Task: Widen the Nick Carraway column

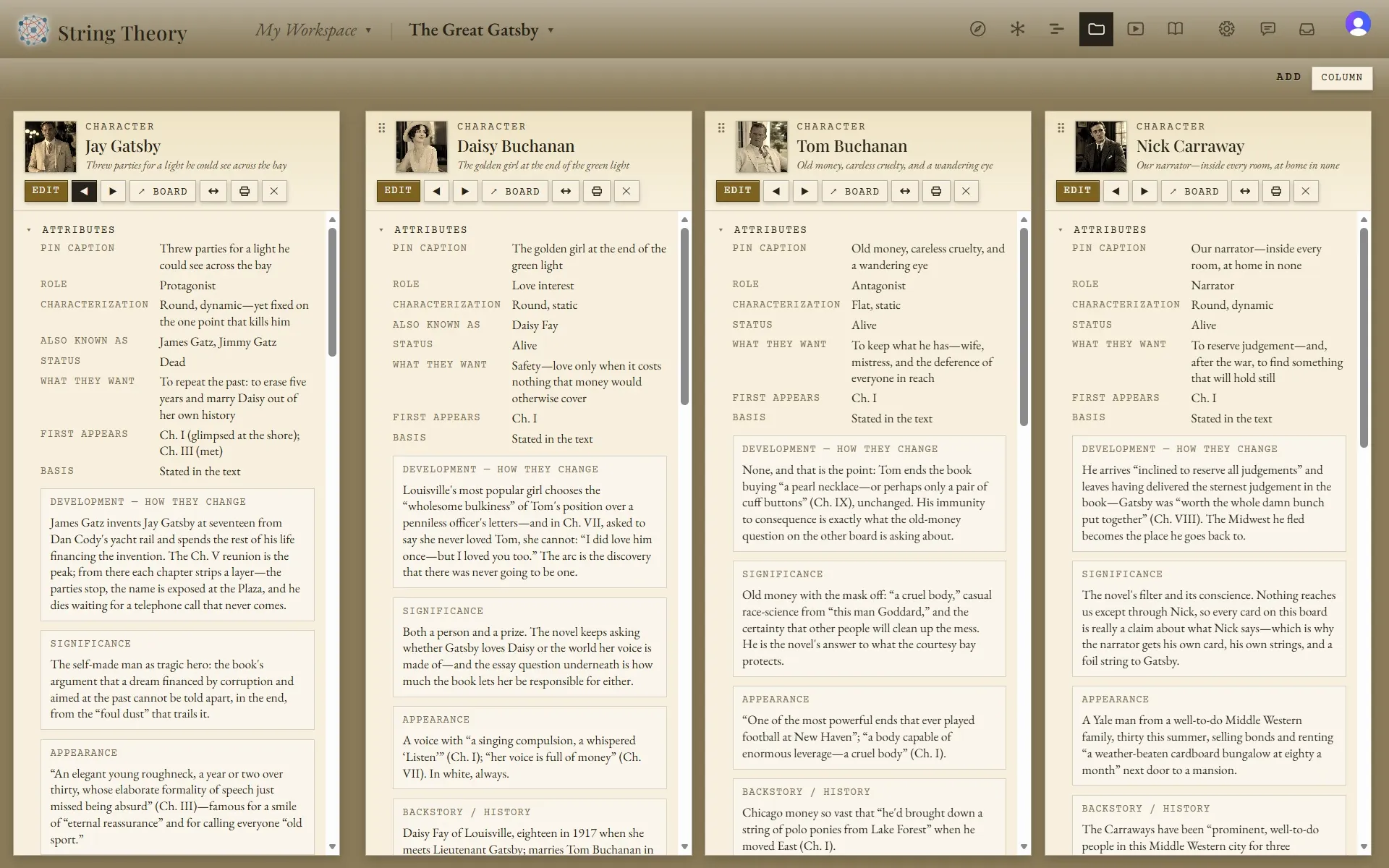Action: (x=1245, y=191)
